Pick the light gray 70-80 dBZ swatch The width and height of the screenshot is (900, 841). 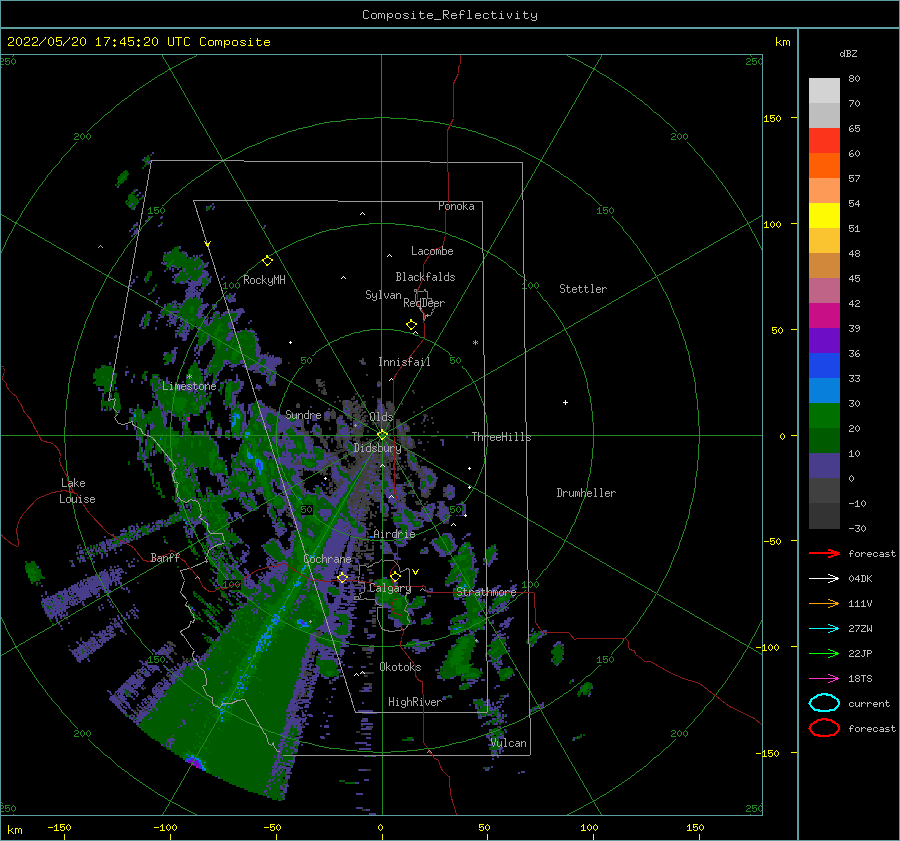(824, 91)
